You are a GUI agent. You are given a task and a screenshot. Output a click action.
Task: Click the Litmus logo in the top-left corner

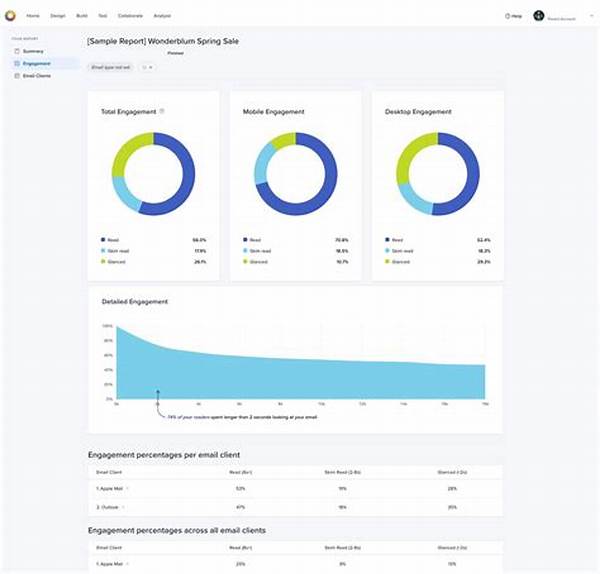coord(10,16)
